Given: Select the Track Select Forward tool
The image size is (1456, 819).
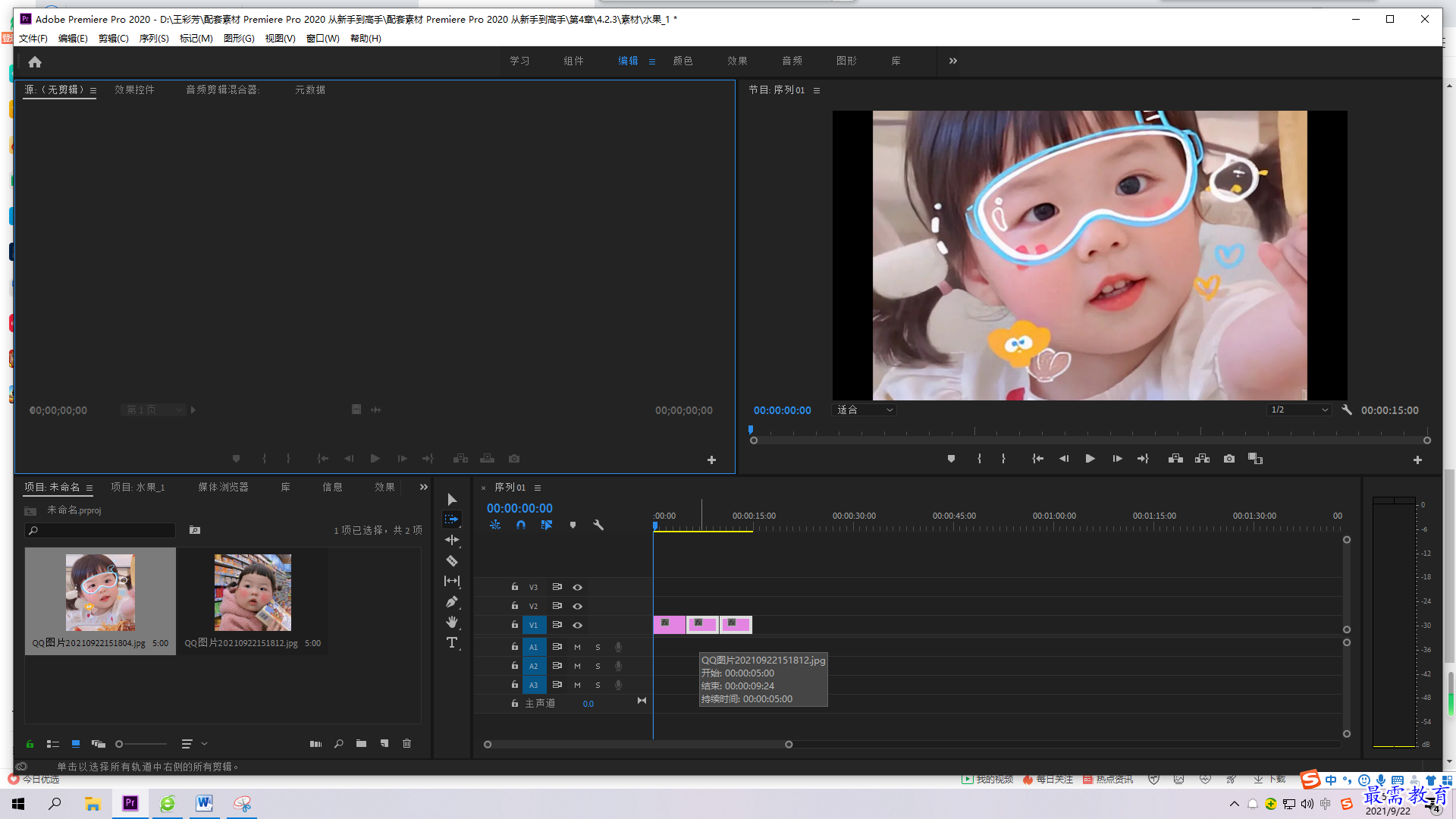Looking at the screenshot, I should pyautogui.click(x=452, y=519).
